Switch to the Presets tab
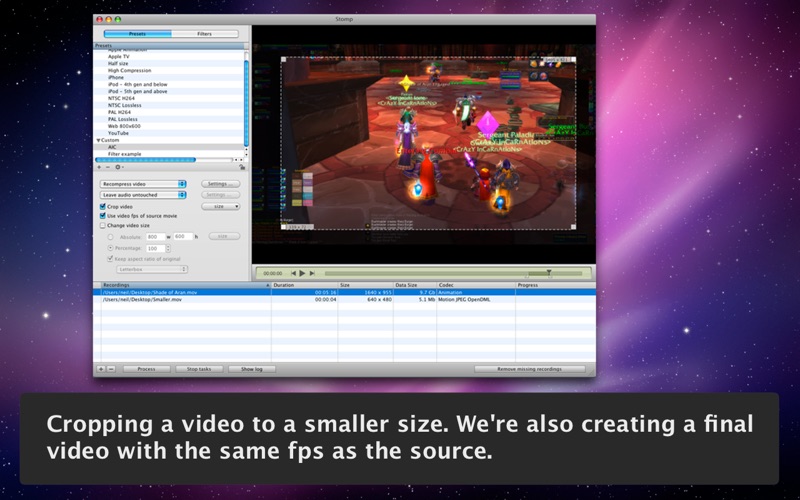 coord(137,34)
